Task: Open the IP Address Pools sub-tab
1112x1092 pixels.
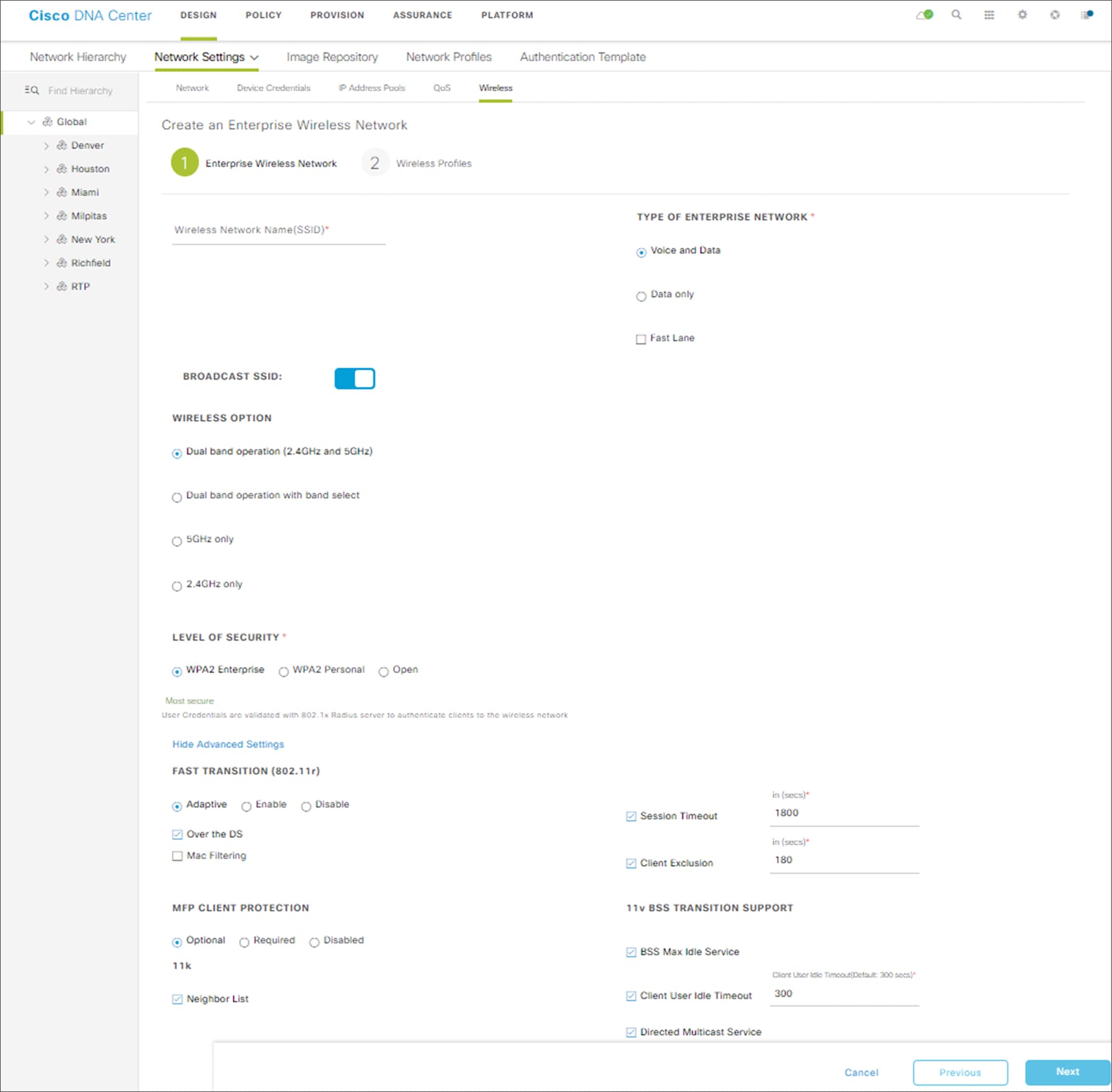Action: (372, 88)
